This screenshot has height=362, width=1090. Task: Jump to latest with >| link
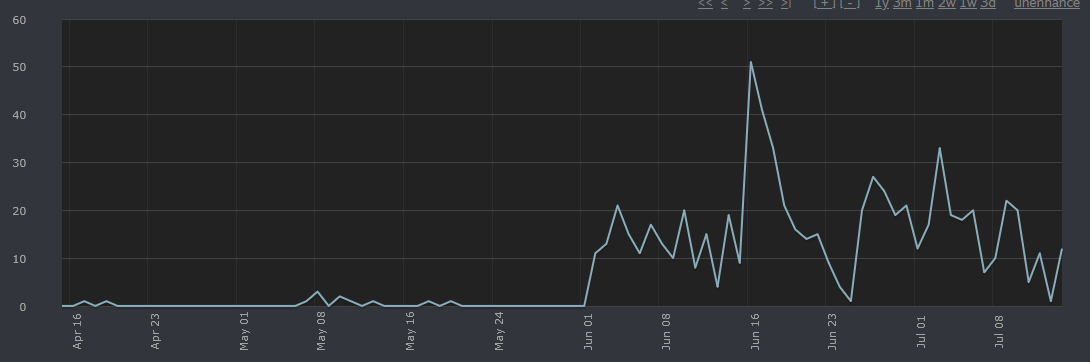[x=786, y=3]
